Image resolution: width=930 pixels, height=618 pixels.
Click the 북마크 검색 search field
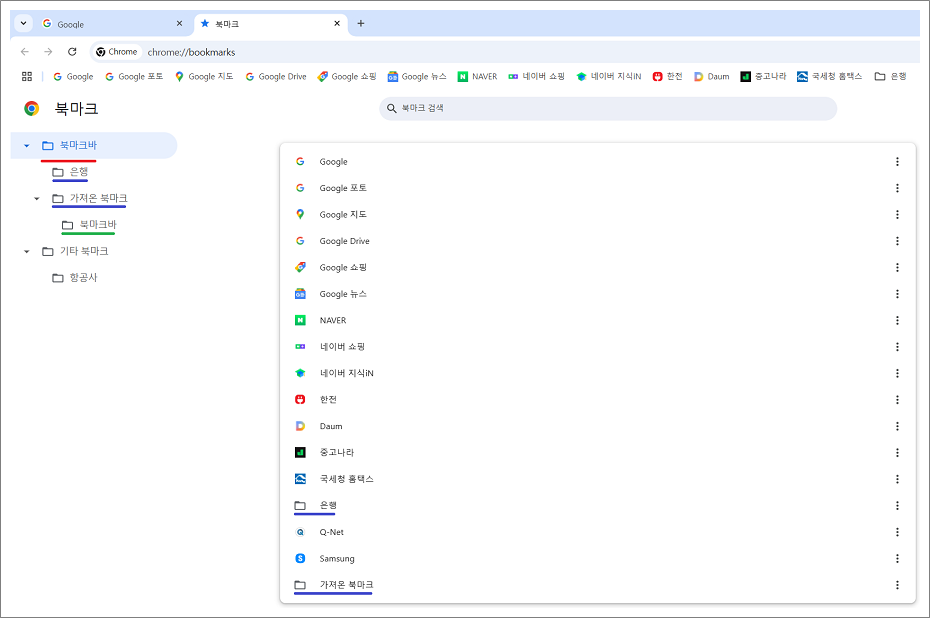(x=608, y=109)
